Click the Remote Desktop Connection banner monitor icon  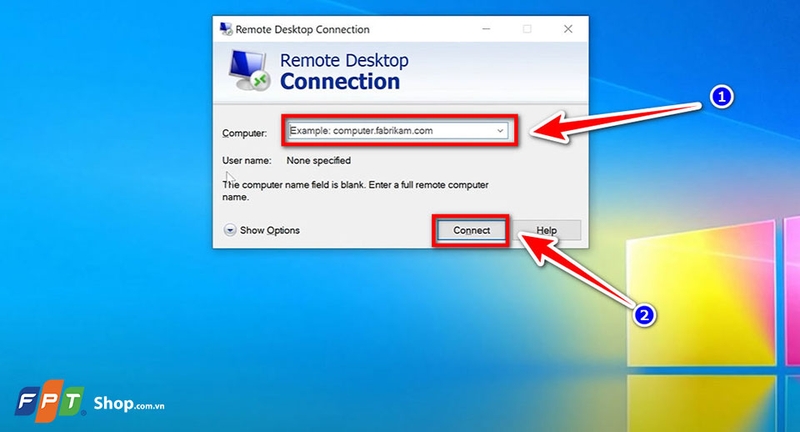[249, 70]
